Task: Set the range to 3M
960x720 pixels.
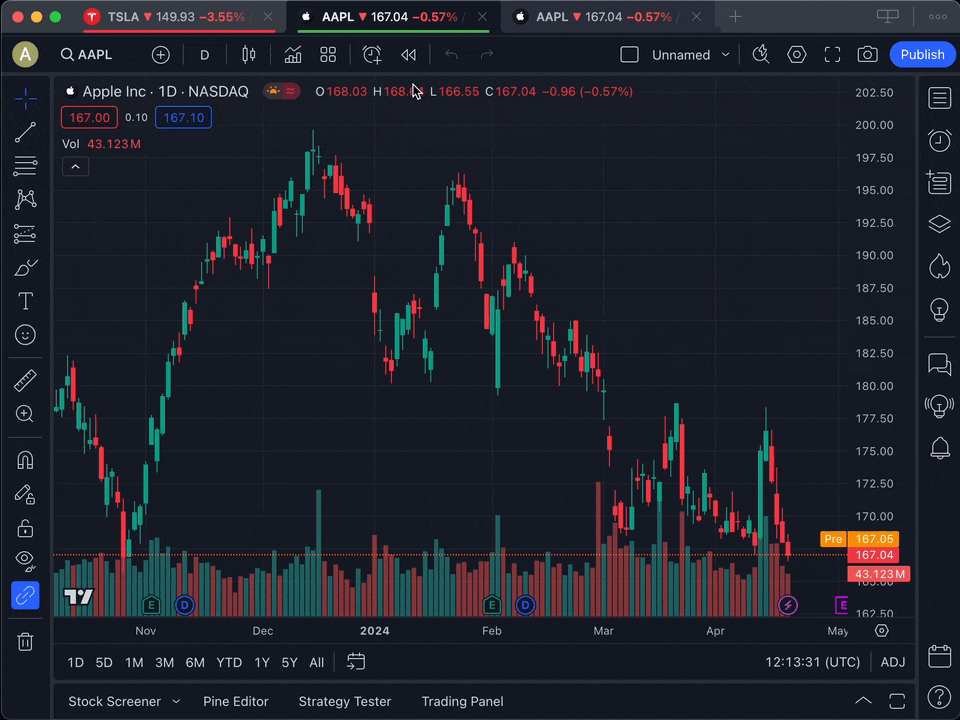Action: click(164, 662)
